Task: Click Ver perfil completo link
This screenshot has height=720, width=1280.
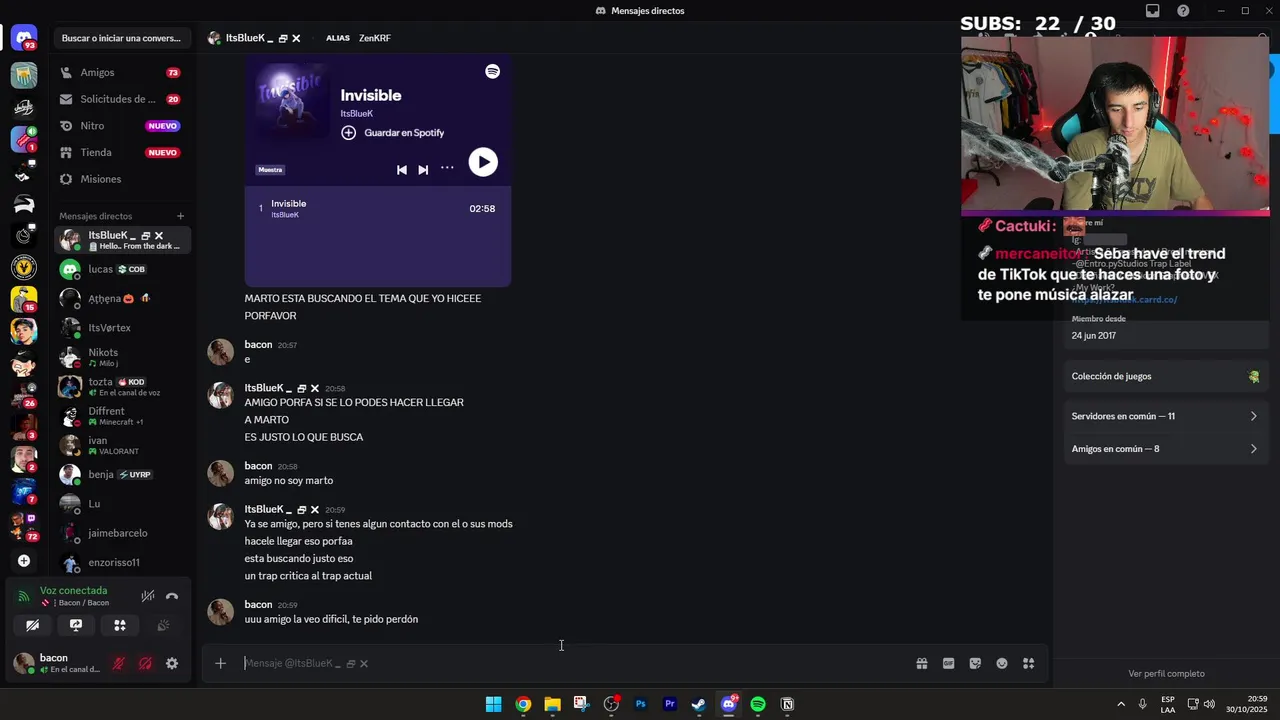Action: pyautogui.click(x=1166, y=674)
